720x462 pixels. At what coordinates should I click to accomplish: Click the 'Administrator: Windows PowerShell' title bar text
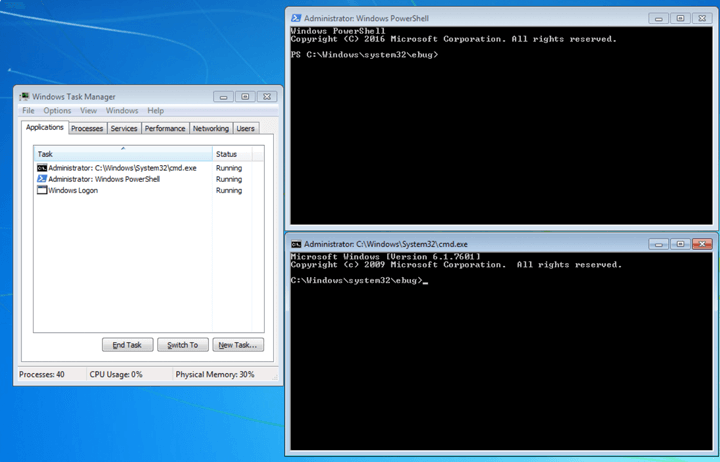pyautogui.click(x=366, y=18)
